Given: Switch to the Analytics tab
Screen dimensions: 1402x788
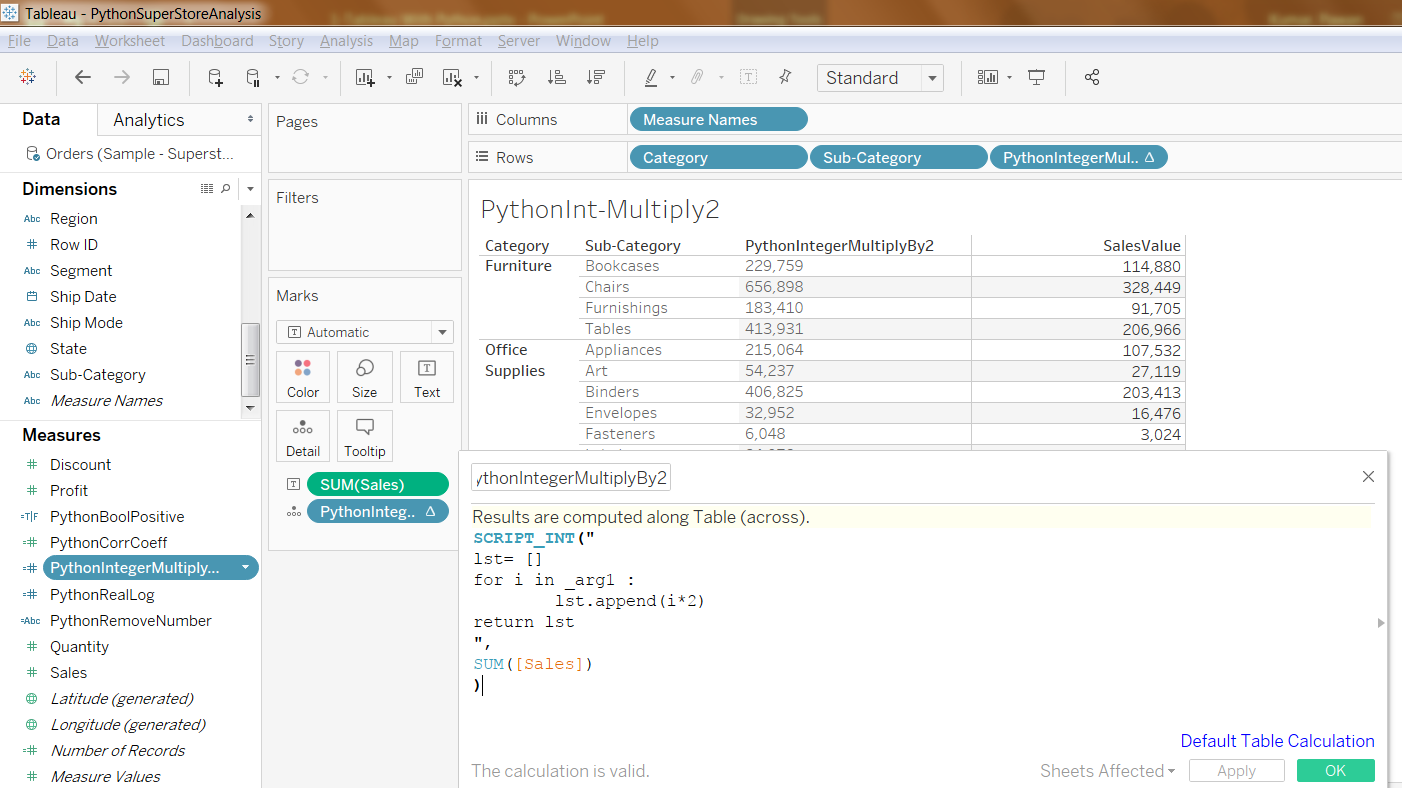Looking at the screenshot, I should tap(149, 120).
